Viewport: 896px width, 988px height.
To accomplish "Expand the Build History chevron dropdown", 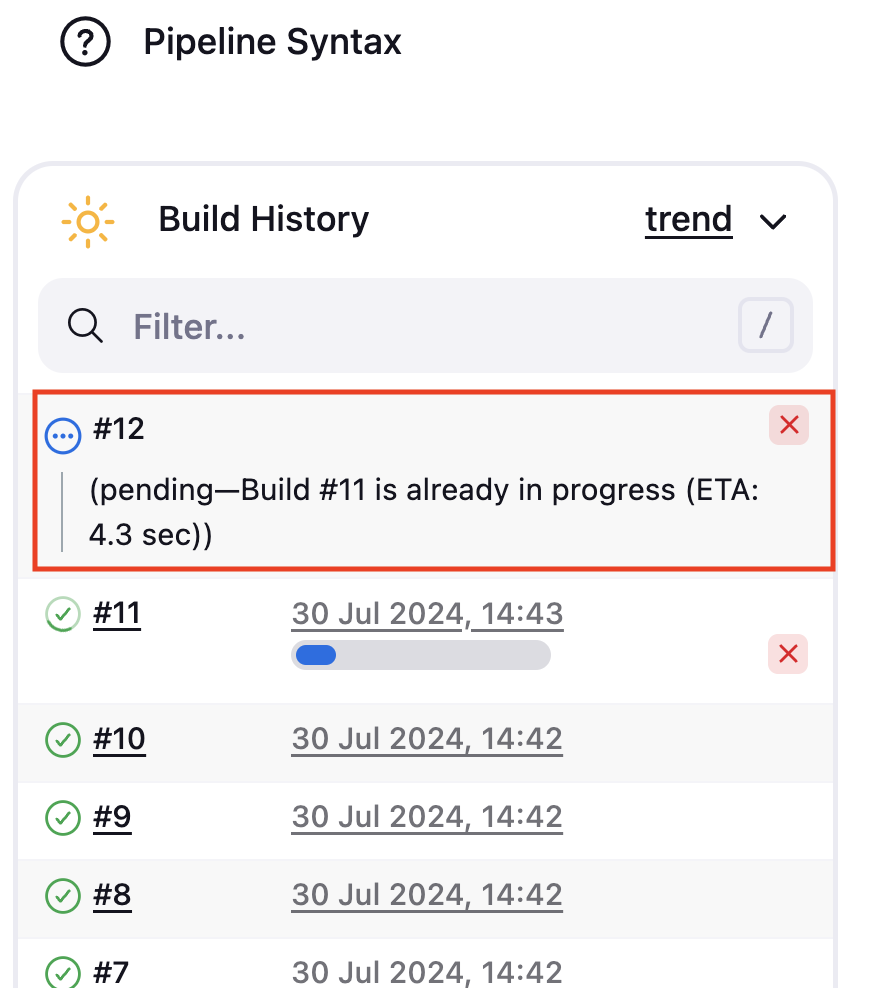I will pyautogui.click(x=773, y=222).
